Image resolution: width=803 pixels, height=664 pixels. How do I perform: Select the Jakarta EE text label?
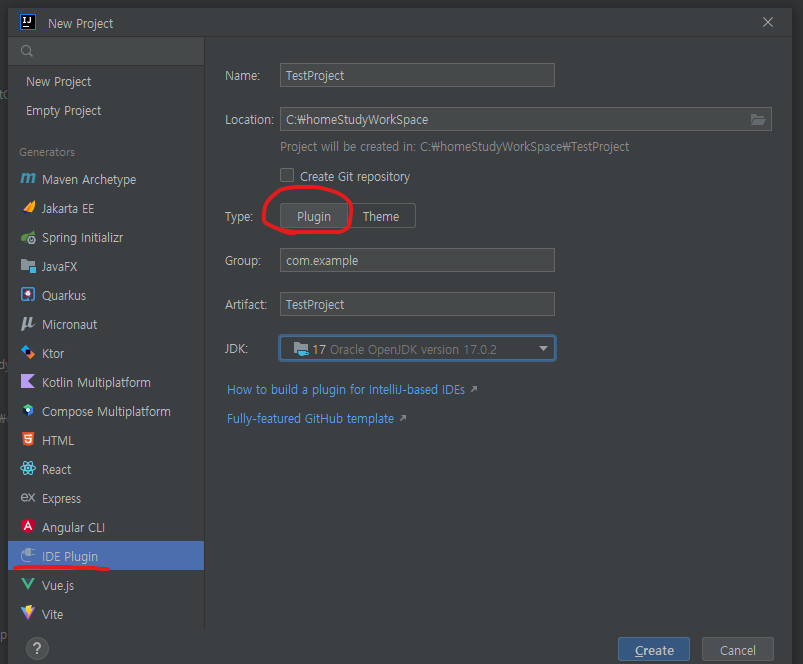(x=68, y=209)
